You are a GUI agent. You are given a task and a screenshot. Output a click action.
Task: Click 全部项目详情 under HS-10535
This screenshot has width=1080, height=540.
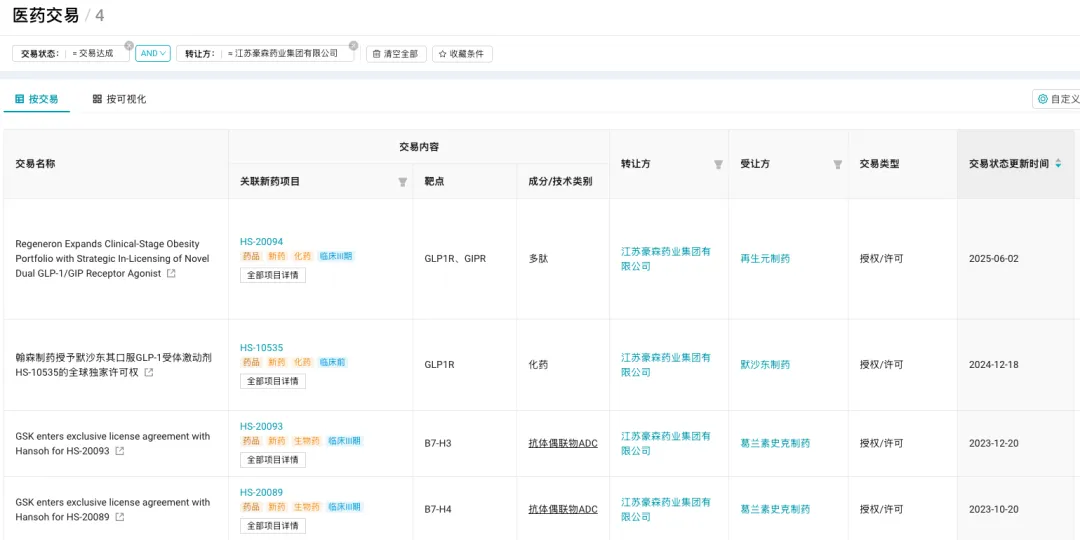coord(272,381)
